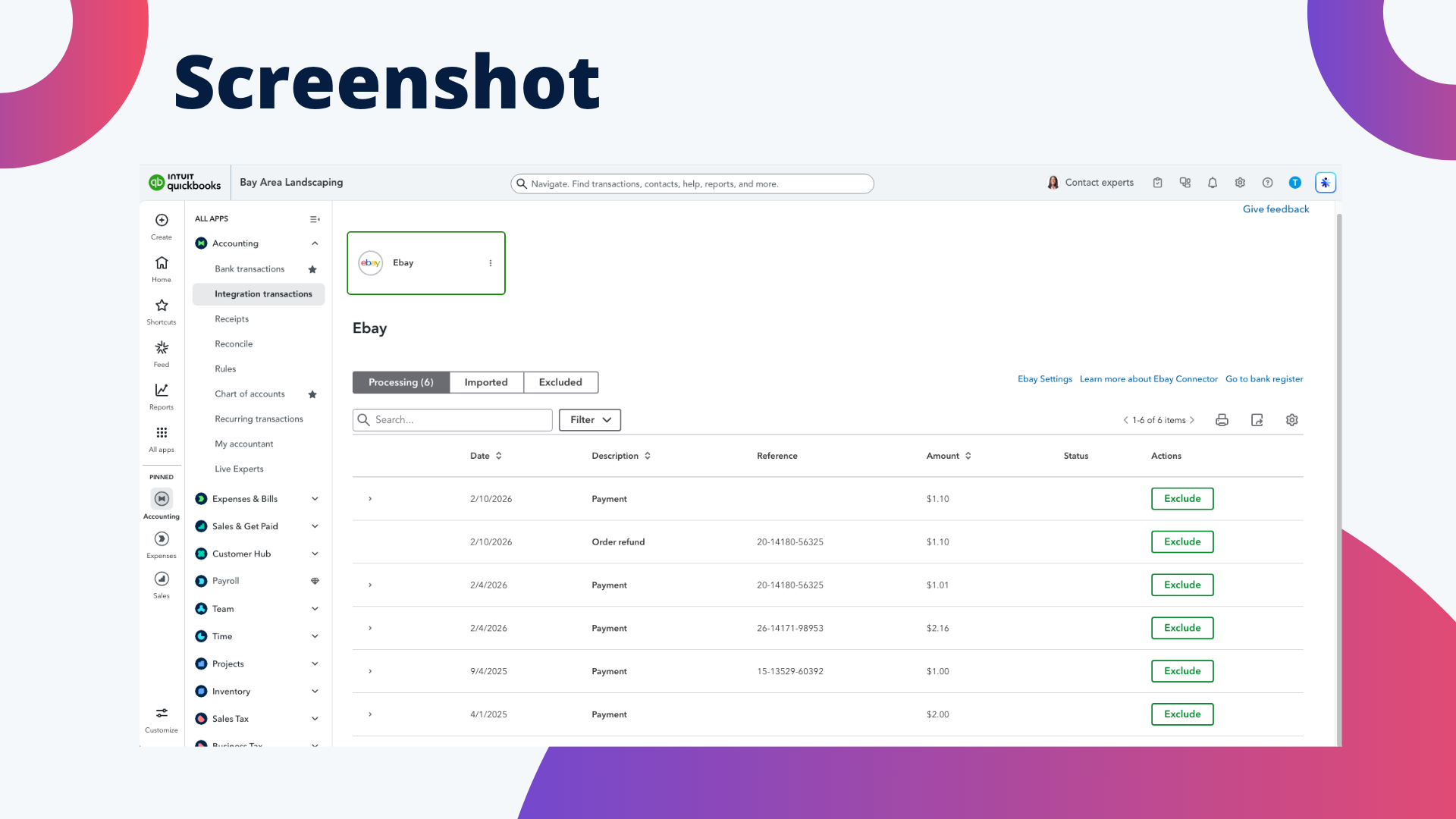The height and width of the screenshot is (819, 1456).
Task: Go to next page of items
Action: click(1192, 420)
